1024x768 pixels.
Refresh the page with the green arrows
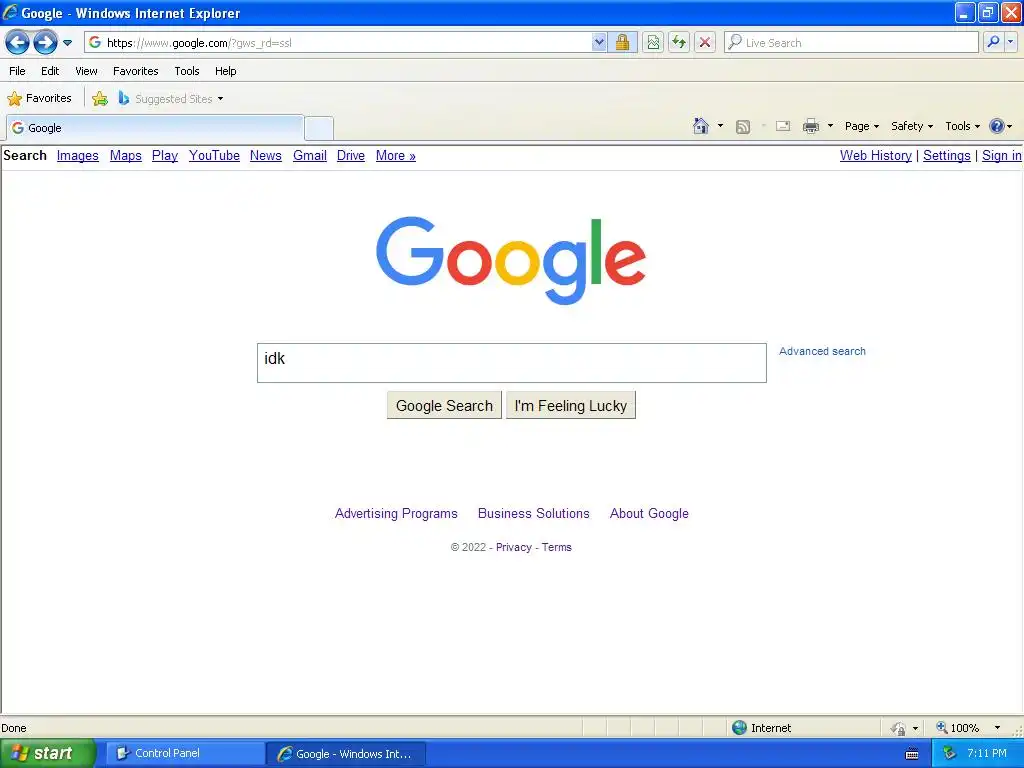(679, 42)
